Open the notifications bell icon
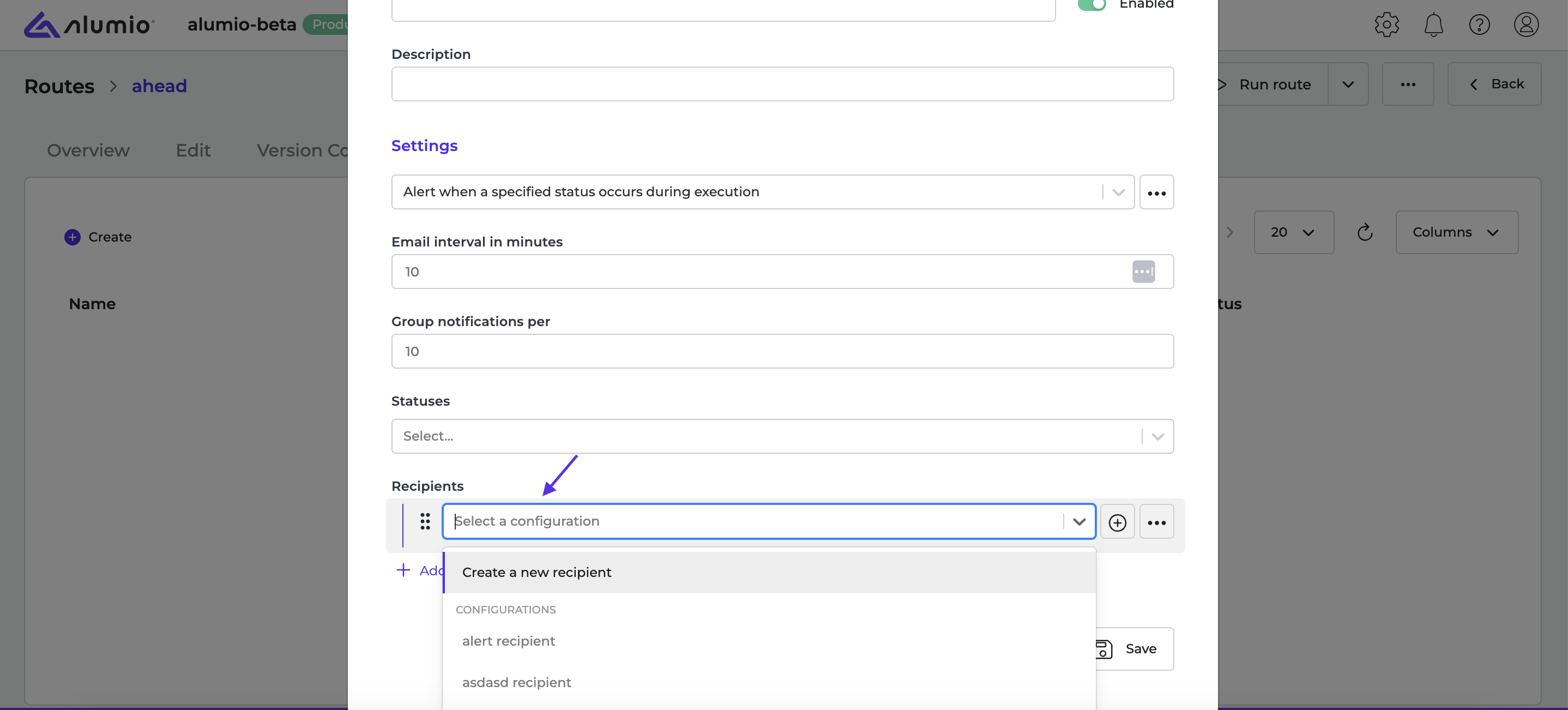Viewport: 1568px width, 710px height. [x=1433, y=25]
